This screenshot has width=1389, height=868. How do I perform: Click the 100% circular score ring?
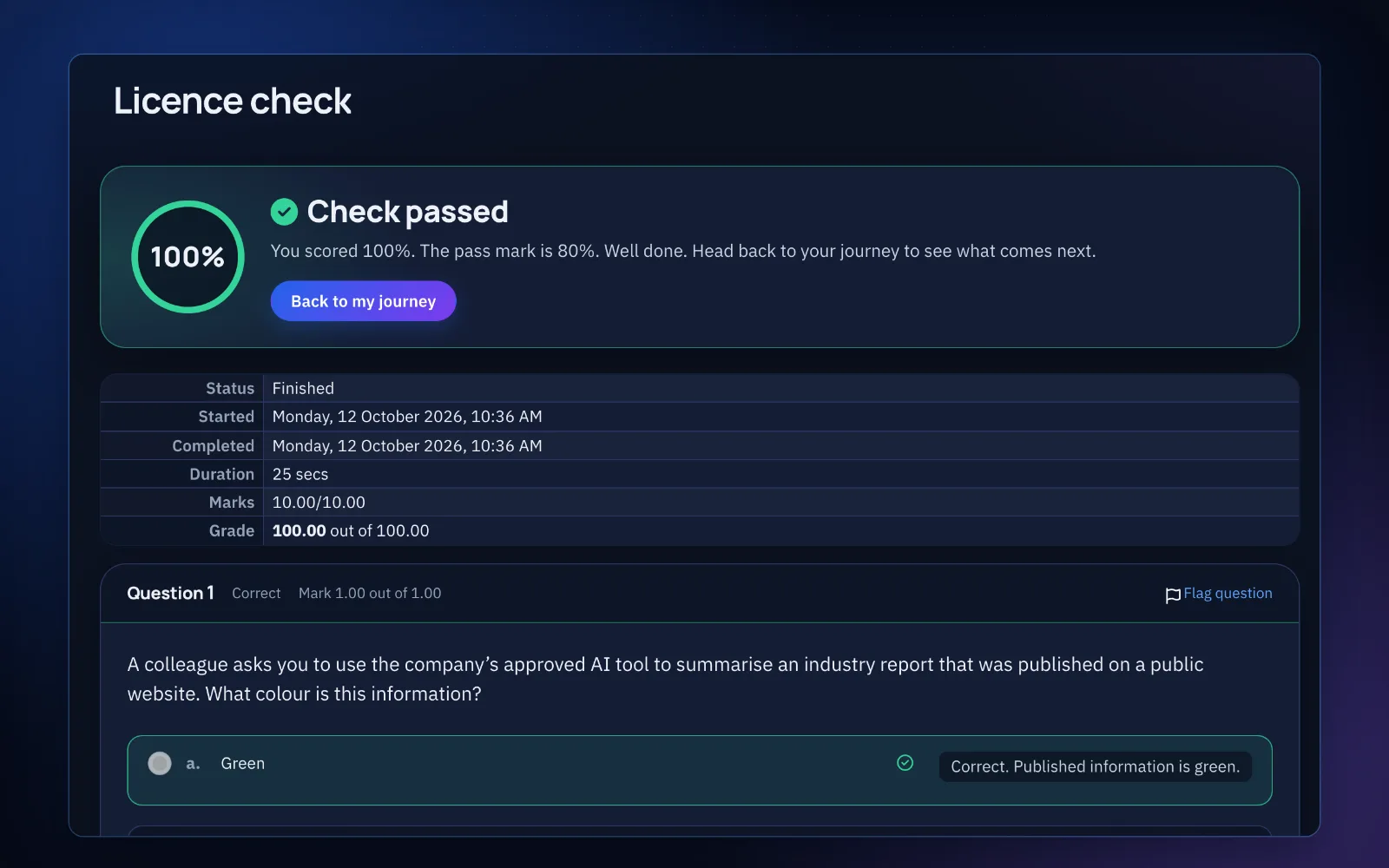(188, 257)
